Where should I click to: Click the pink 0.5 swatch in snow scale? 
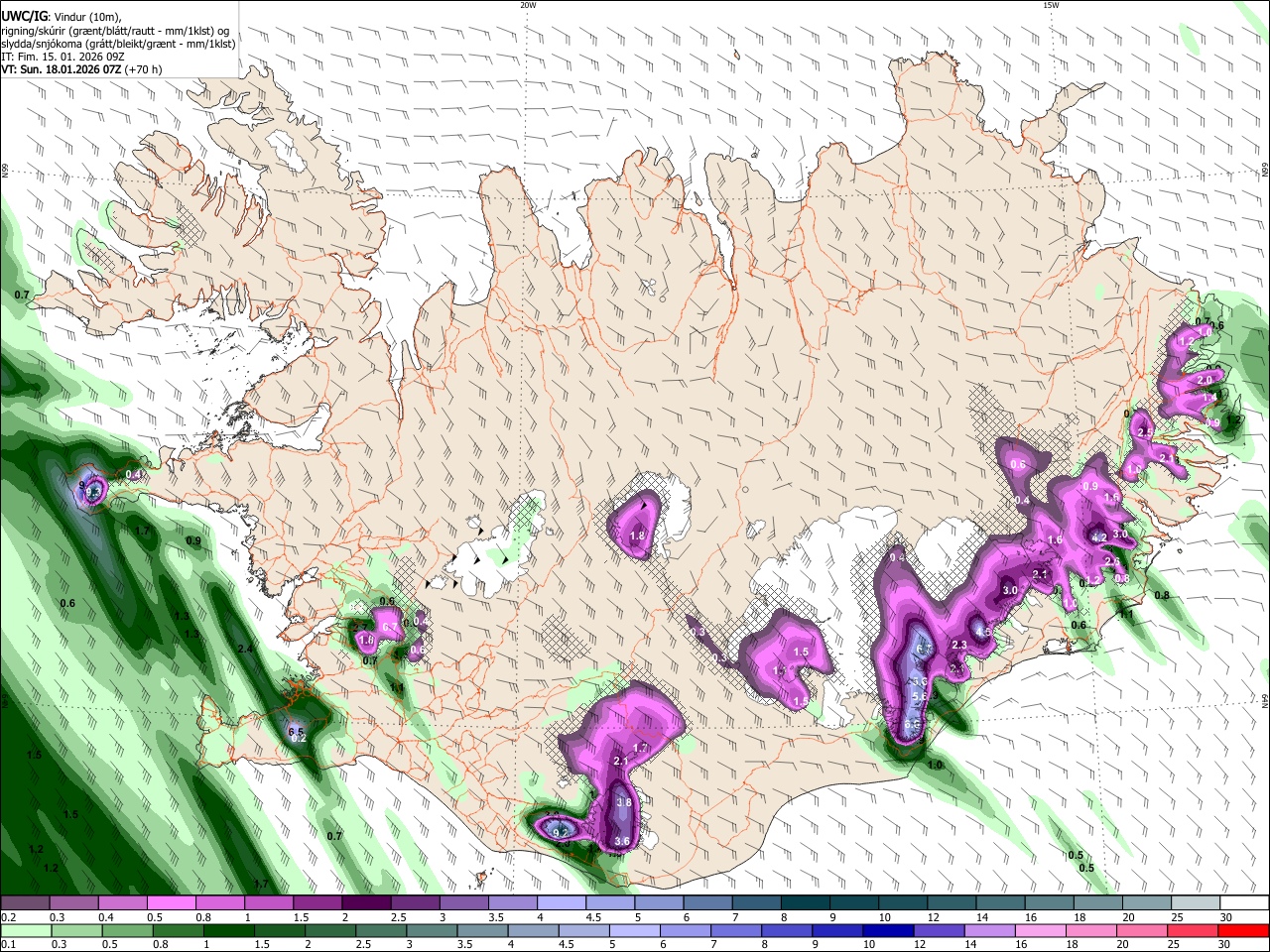(x=173, y=902)
